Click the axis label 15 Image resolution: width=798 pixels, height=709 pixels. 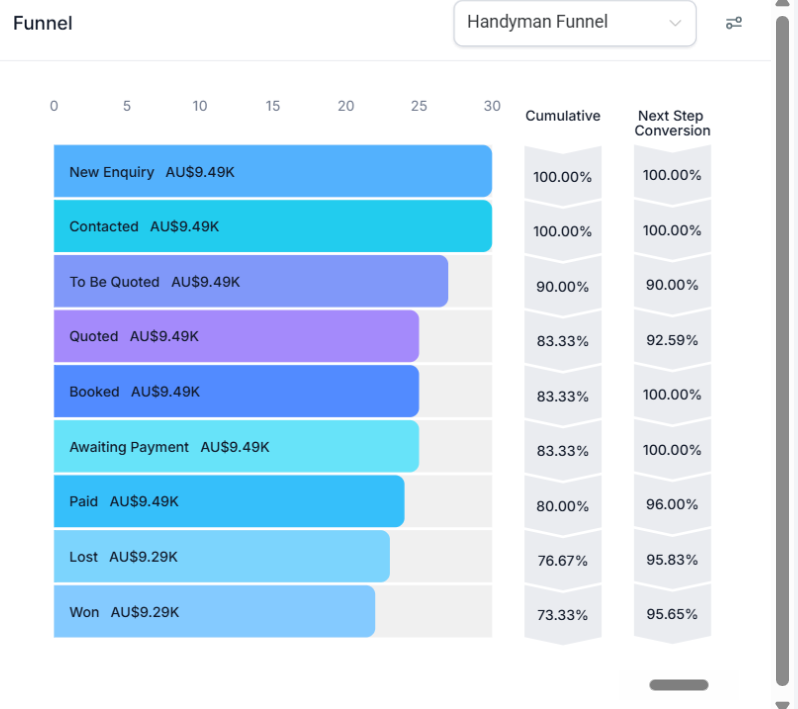click(273, 106)
